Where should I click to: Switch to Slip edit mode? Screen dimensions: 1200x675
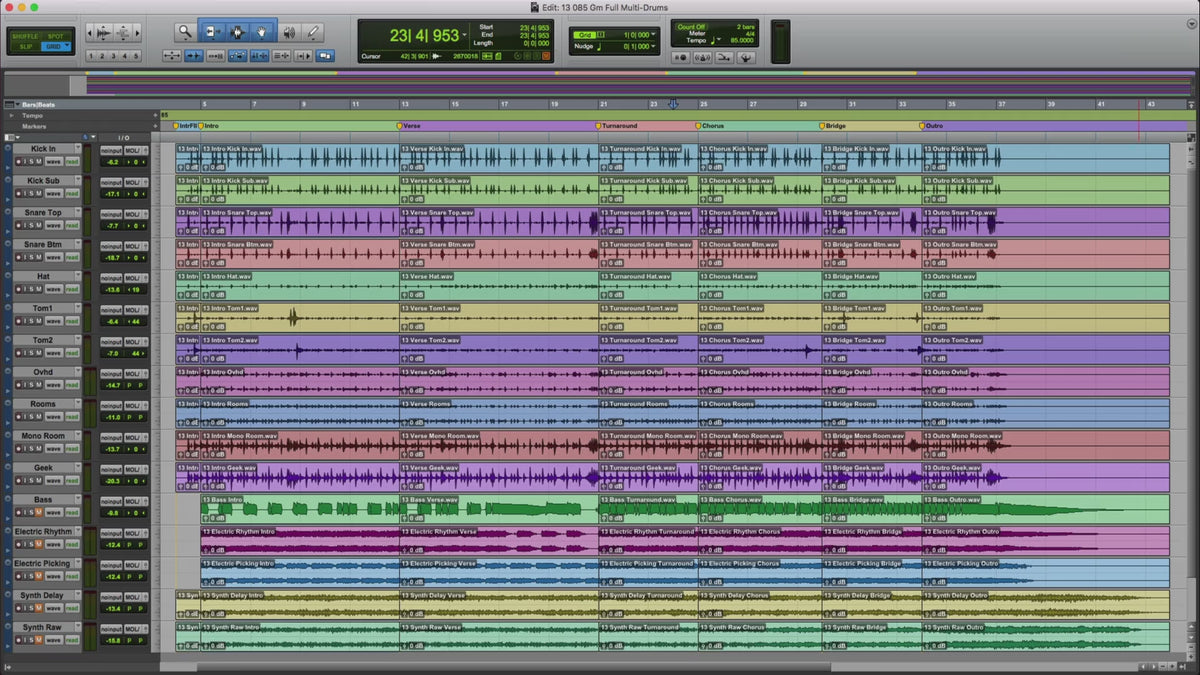[x=26, y=46]
